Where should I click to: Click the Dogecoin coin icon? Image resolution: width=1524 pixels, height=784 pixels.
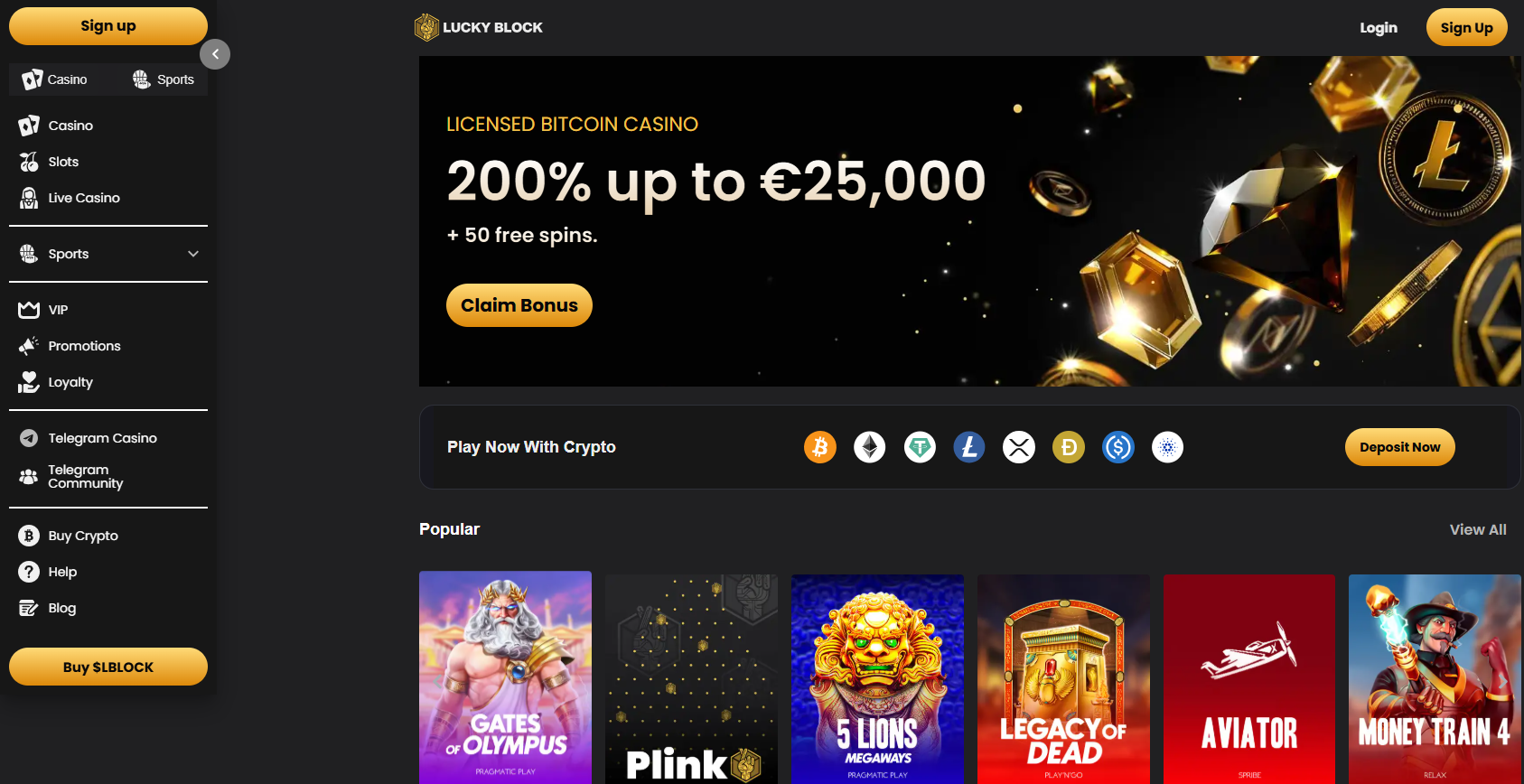point(1069,447)
